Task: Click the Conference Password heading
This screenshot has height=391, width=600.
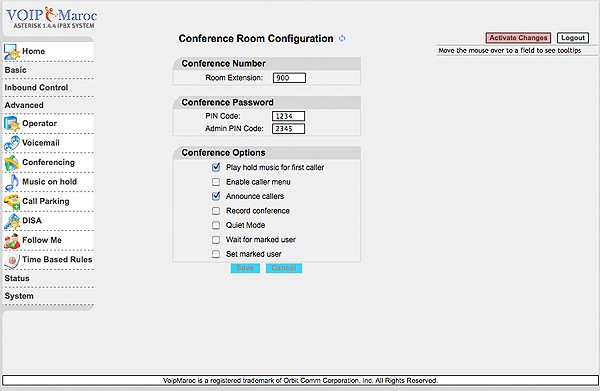Action: click(x=228, y=103)
